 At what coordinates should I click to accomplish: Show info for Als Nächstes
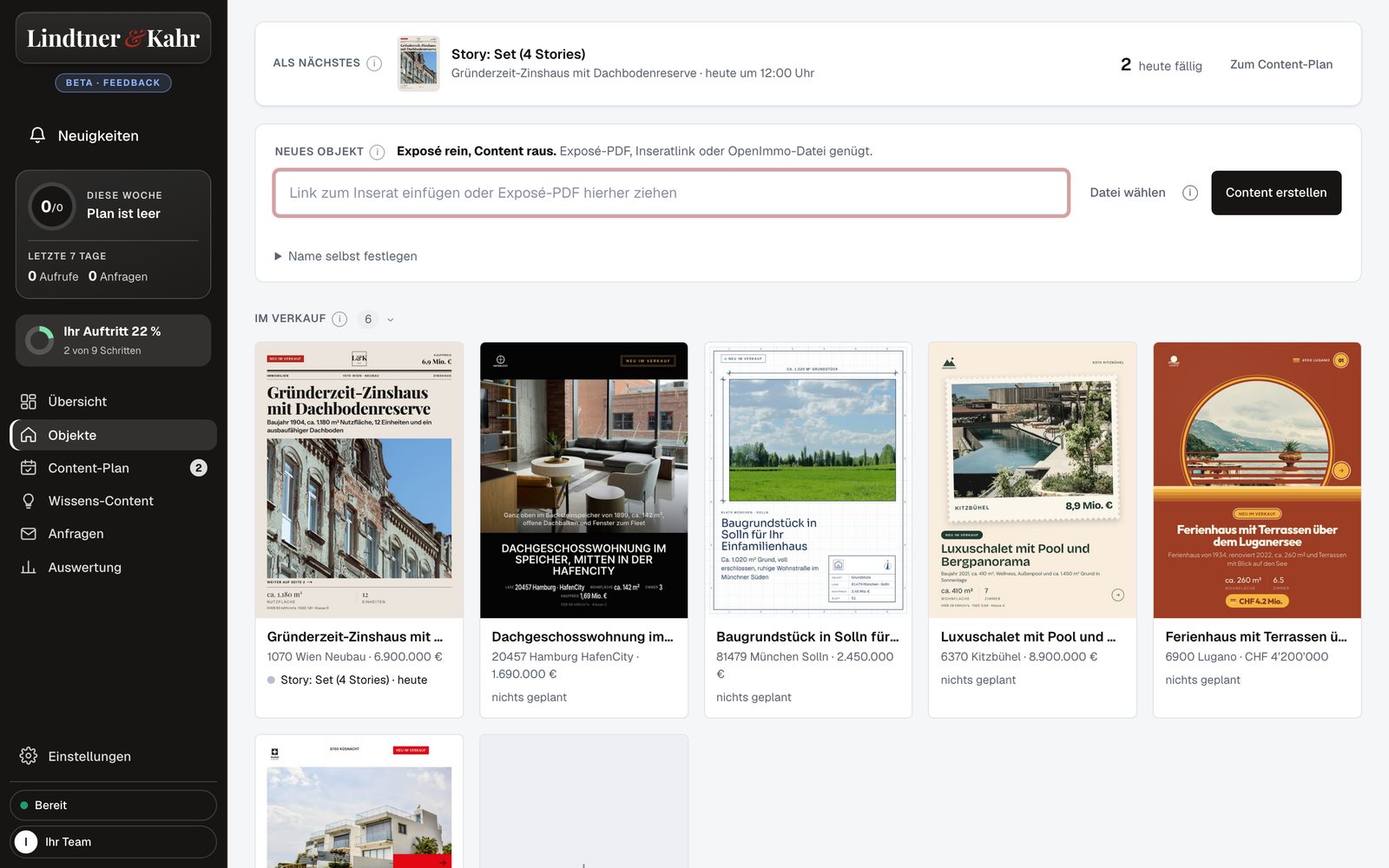coord(374,63)
